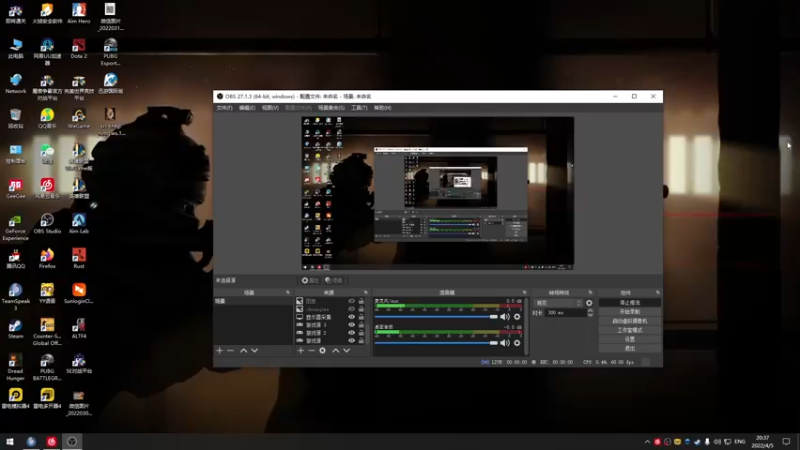
Task: Add a new scene with the plus icon under 场景 list
Action: 219,351
